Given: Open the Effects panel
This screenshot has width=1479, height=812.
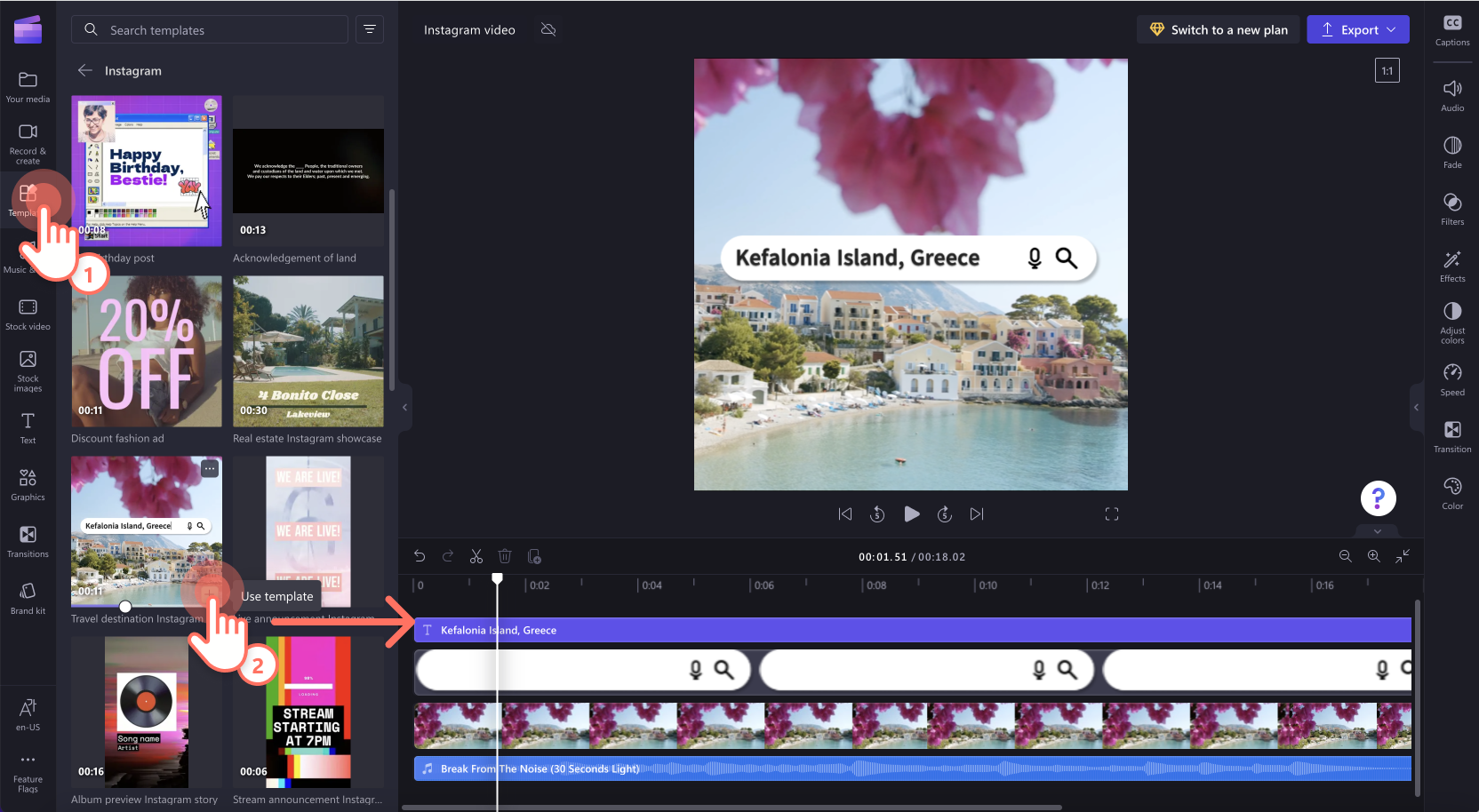Looking at the screenshot, I should 1451,265.
